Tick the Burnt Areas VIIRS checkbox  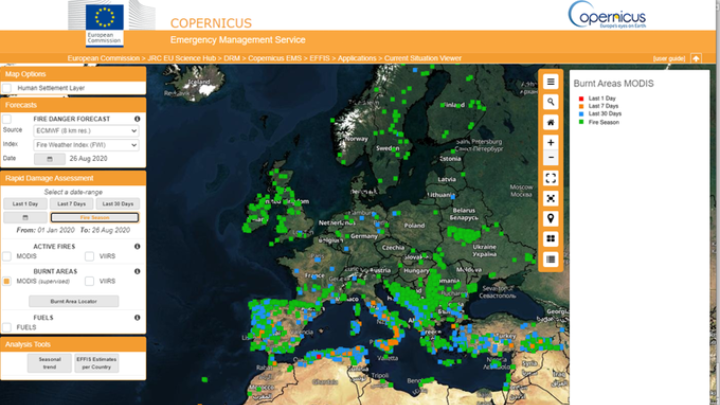[90, 281]
